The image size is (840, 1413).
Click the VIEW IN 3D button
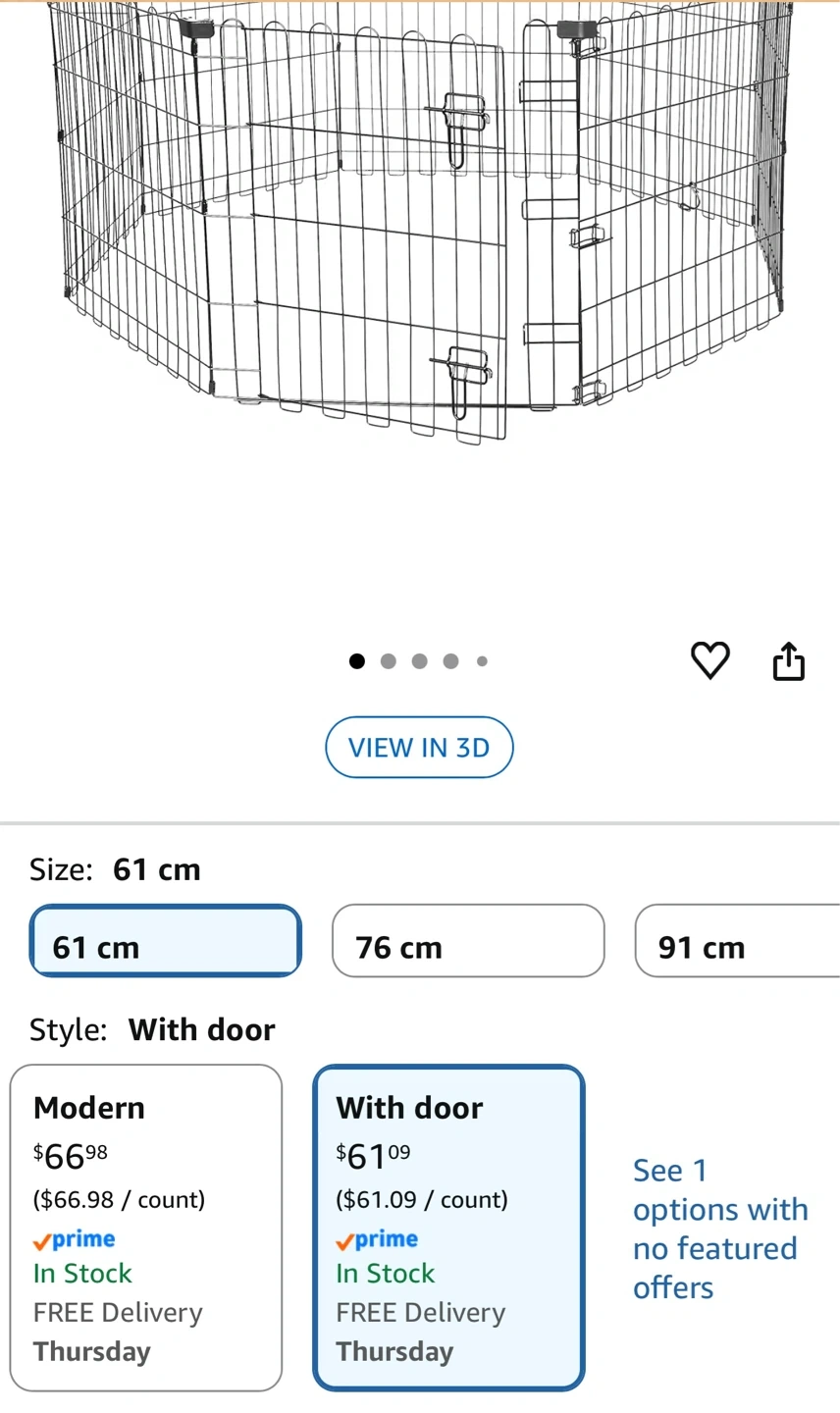[419, 748]
